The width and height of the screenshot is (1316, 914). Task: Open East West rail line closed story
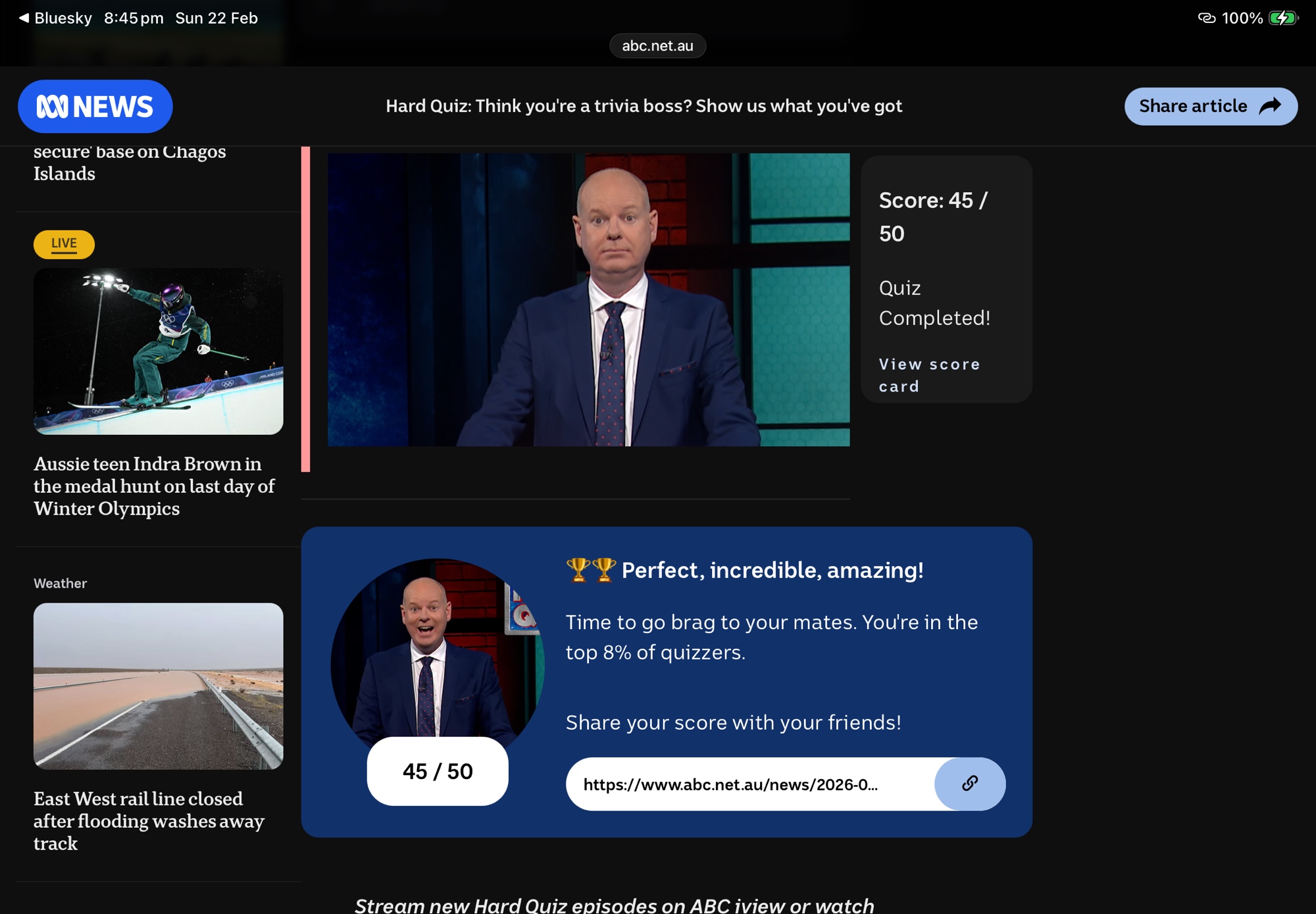(149, 821)
